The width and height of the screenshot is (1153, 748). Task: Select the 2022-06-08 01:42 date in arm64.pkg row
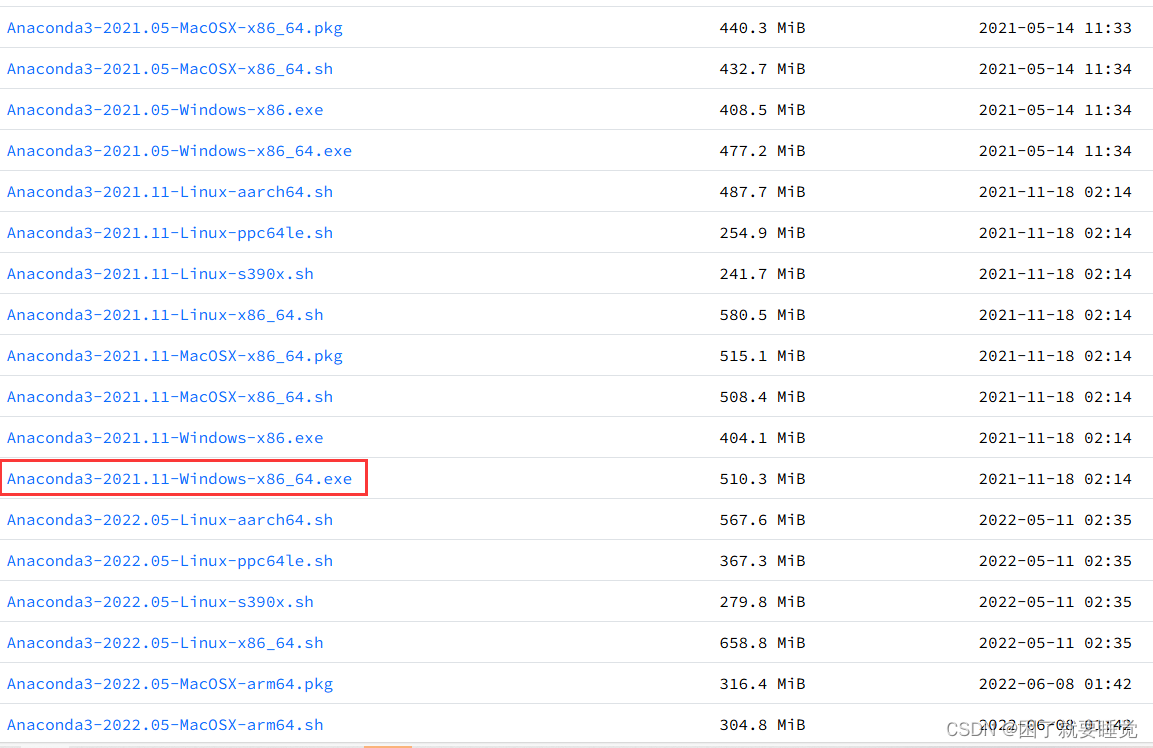pos(1055,684)
